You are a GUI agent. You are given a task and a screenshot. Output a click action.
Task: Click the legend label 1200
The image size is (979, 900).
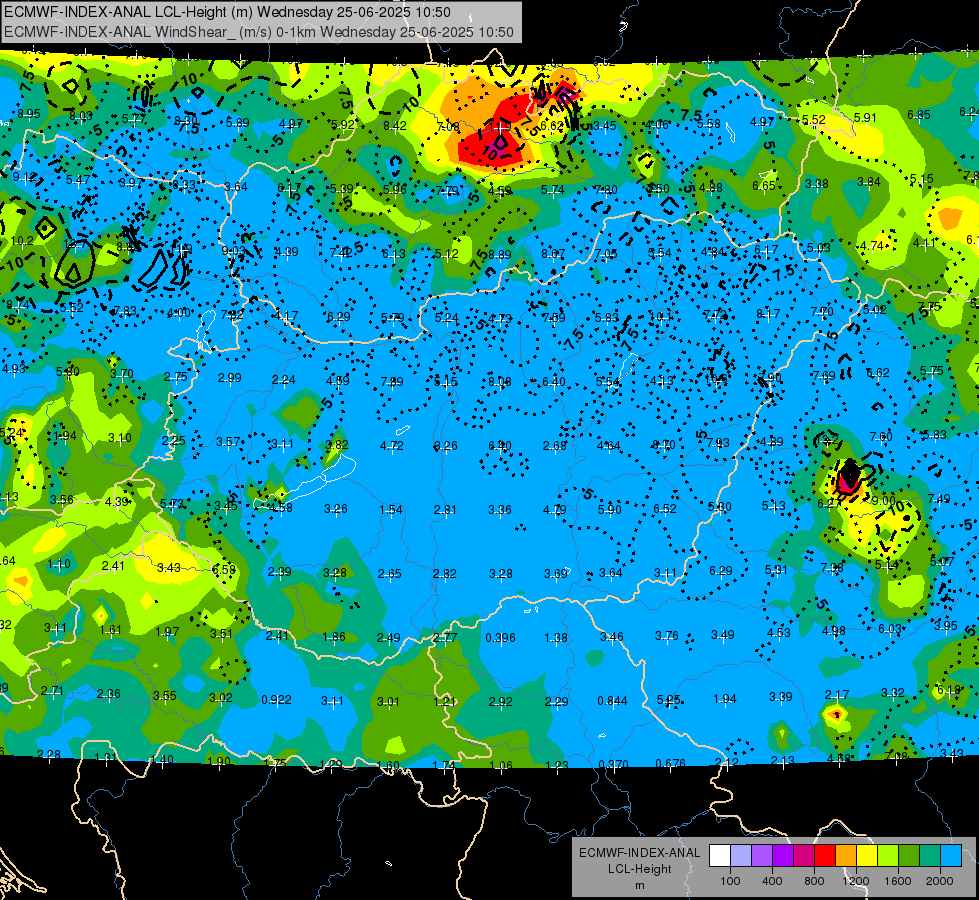click(855, 881)
